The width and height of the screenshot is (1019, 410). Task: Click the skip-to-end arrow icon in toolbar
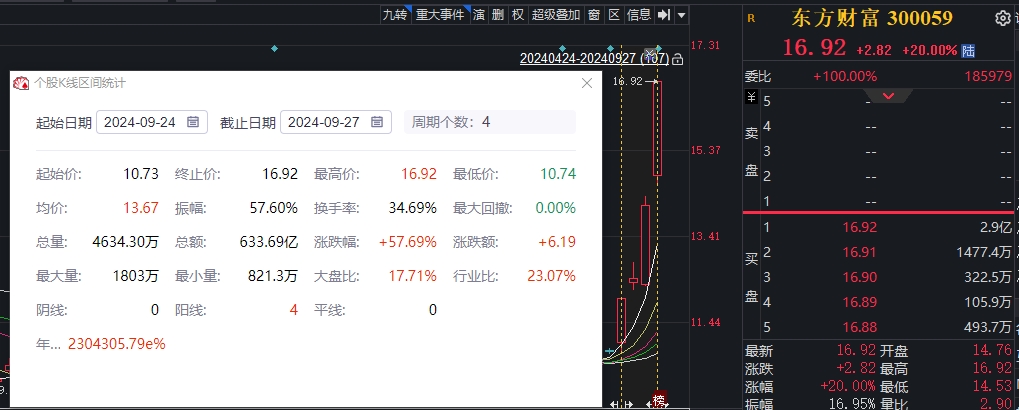point(664,15)
